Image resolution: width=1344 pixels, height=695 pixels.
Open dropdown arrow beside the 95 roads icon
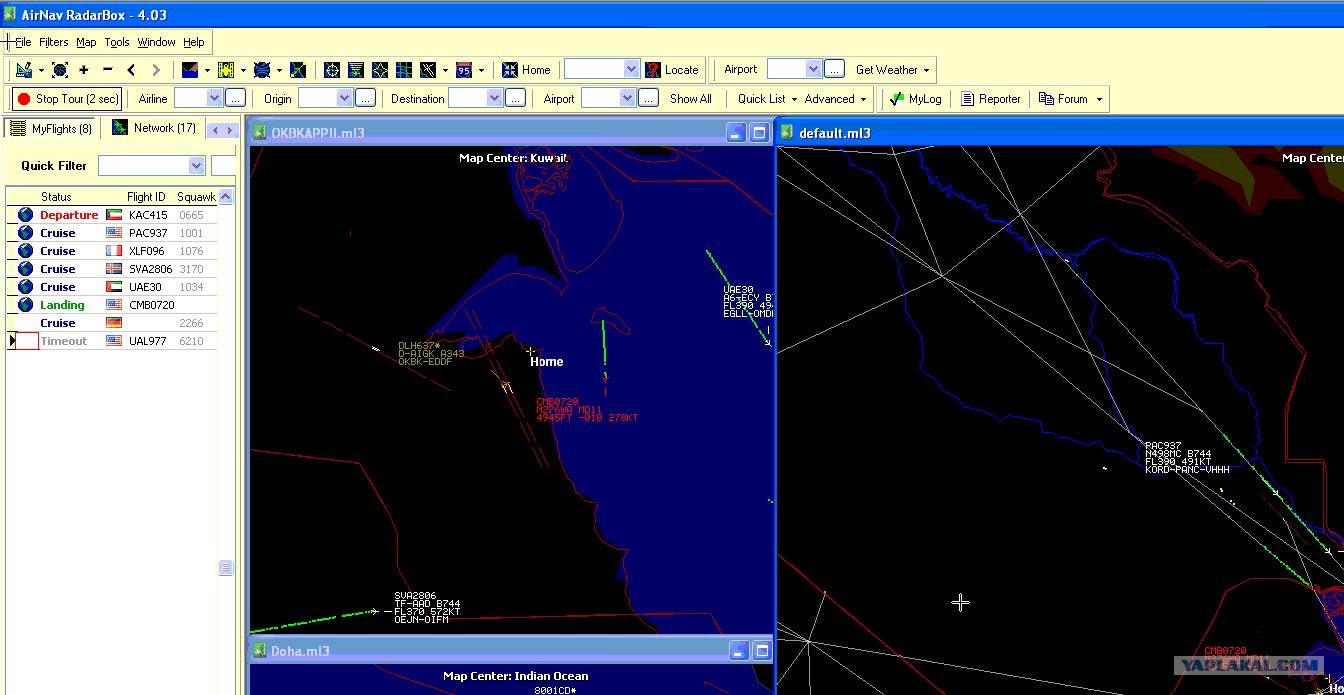(481, 70)
